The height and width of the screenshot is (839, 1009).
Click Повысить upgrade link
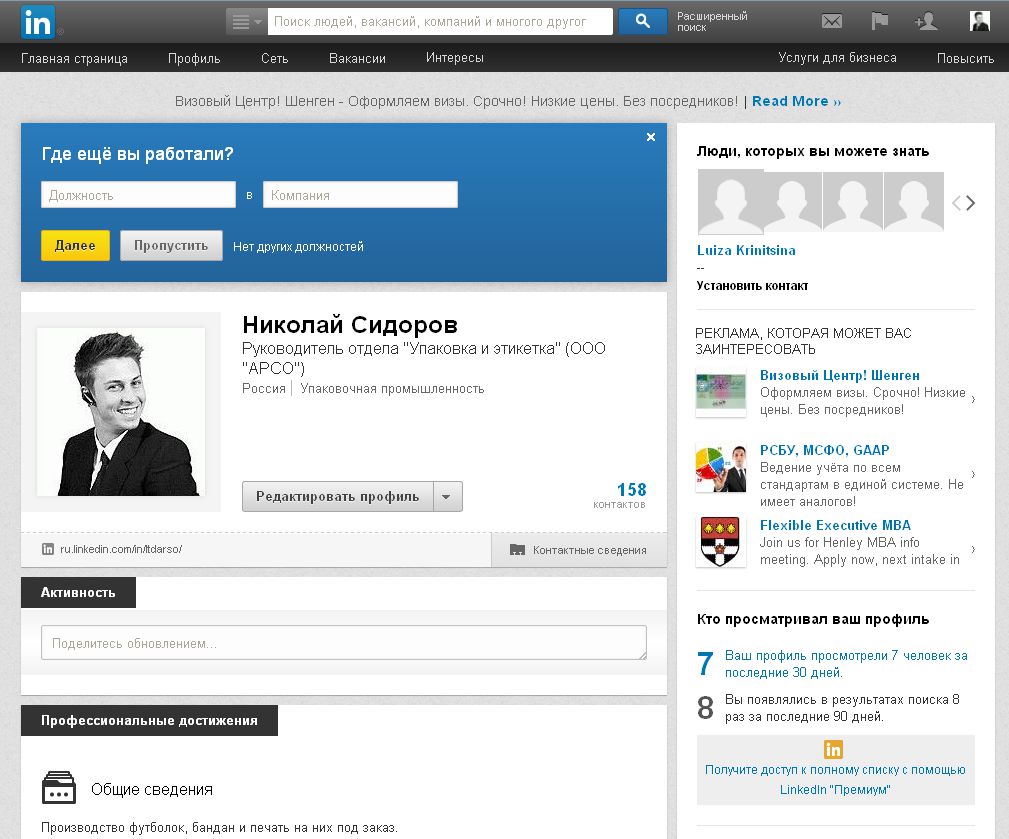(x=965, y=59)
